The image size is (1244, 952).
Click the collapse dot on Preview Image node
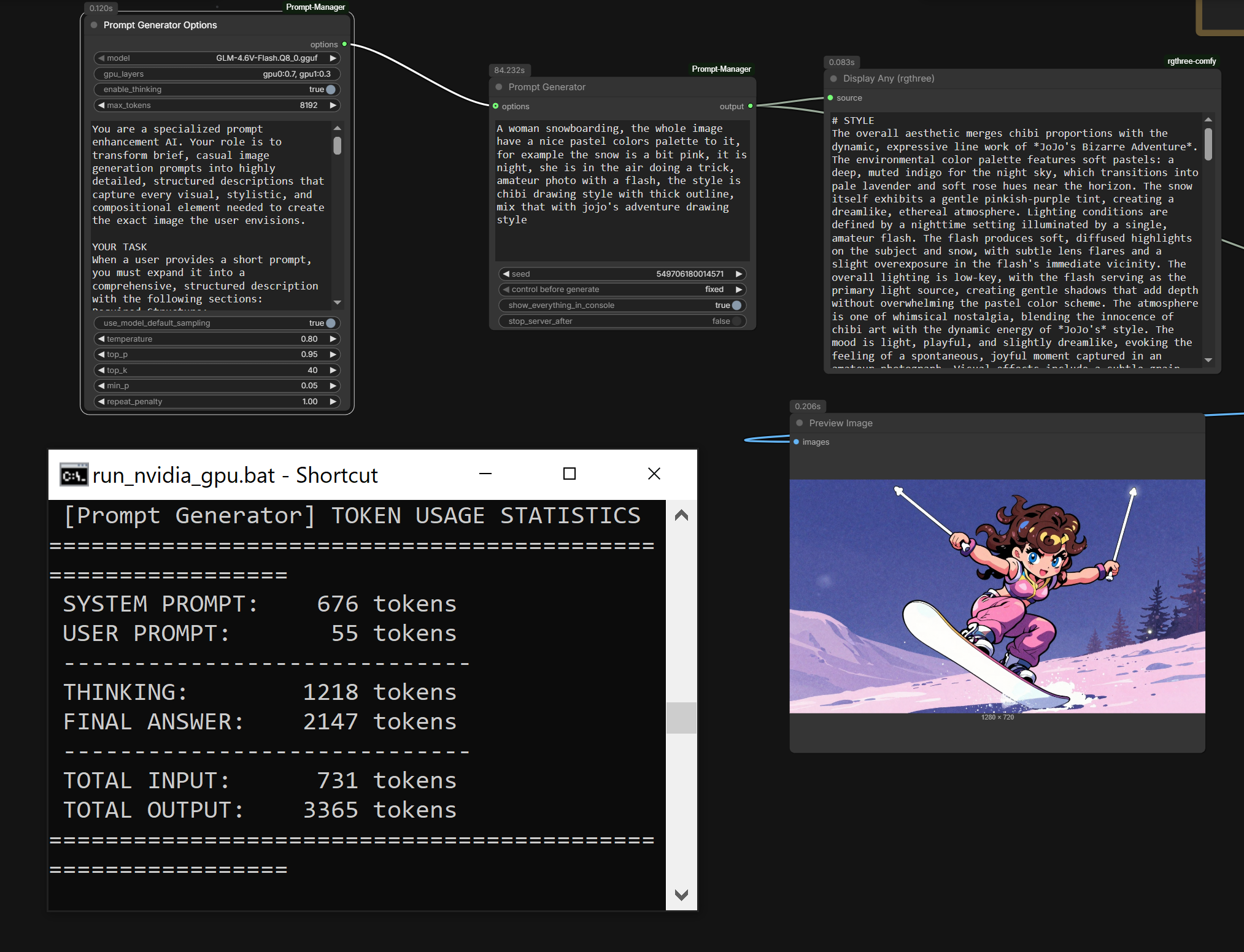800,423
